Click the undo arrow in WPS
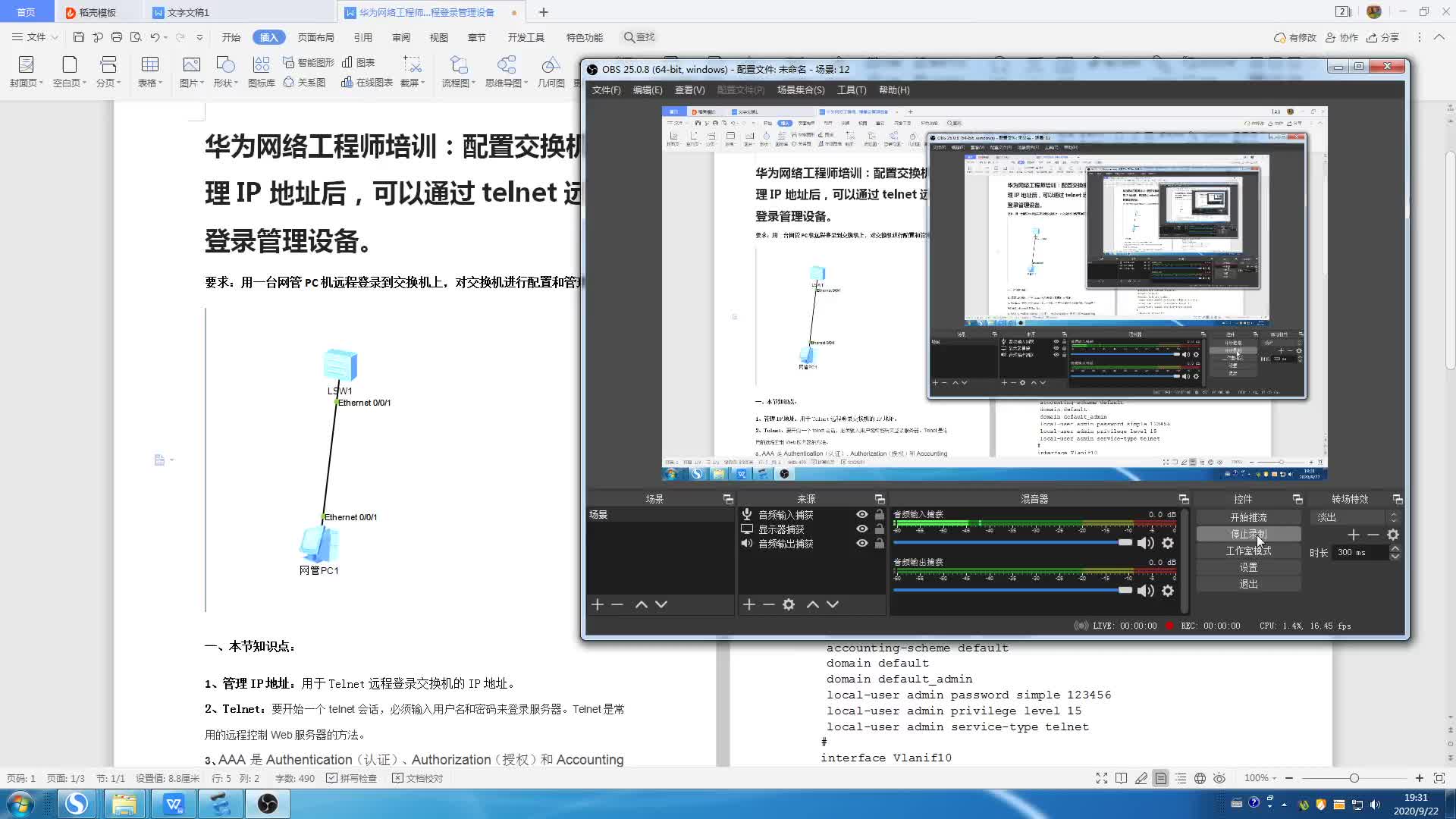This screenshot has height=819, width=1456. [x=155, y=37]
